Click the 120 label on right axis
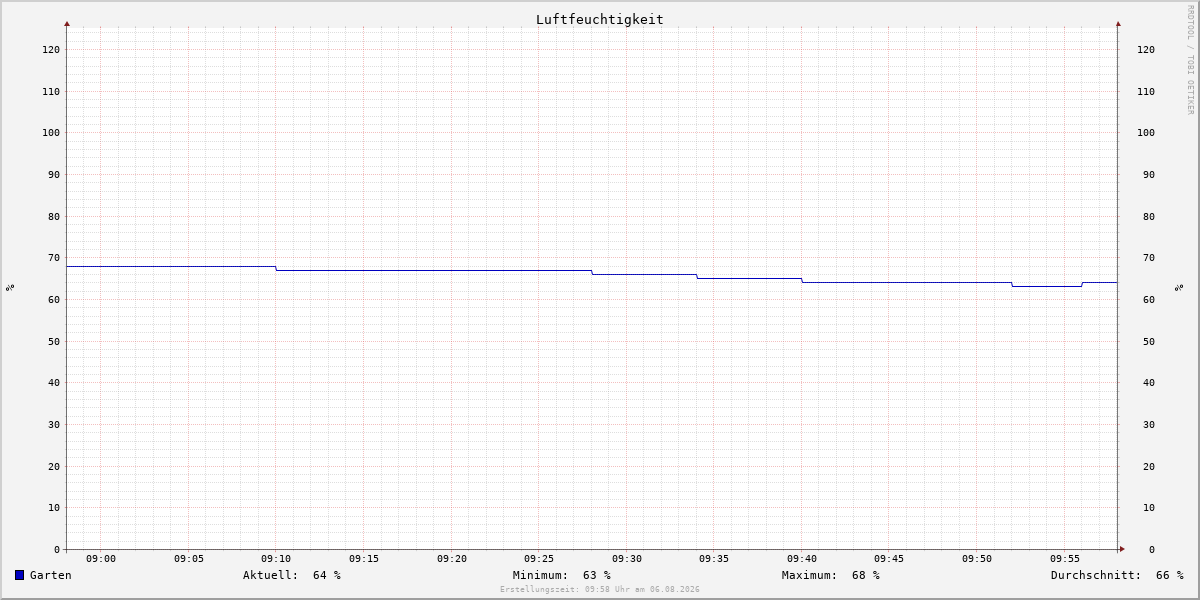1200x600 pixels. point(1146,49)
